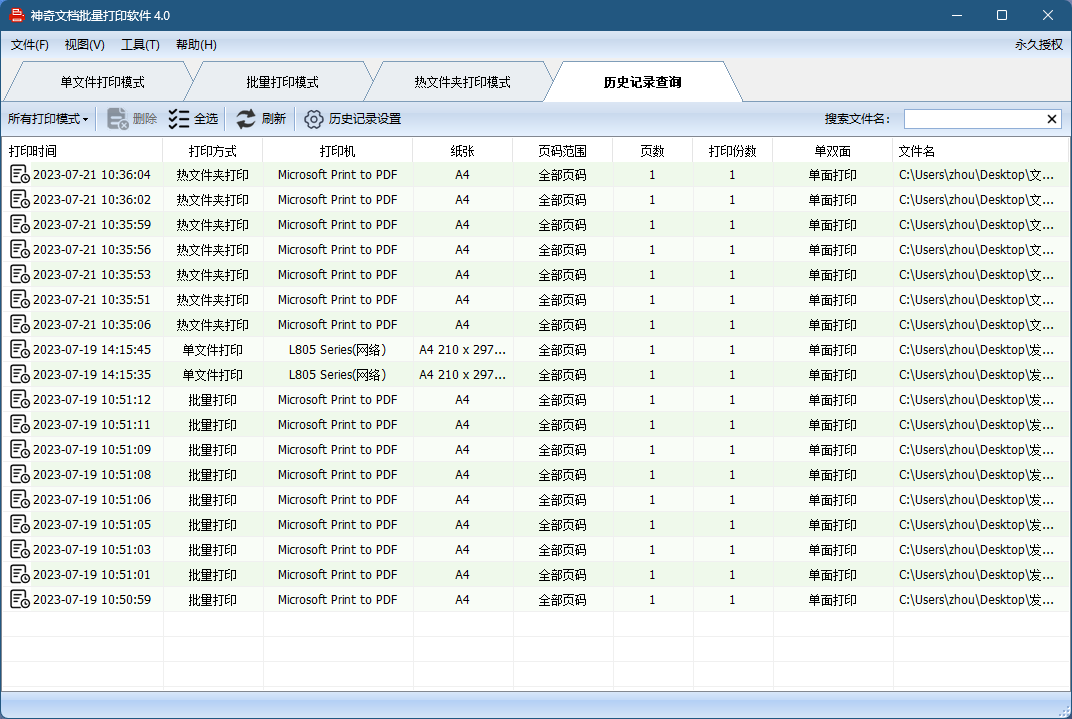
Task: Open the 帮助(H) menu
Action: [x=196, y=44]
